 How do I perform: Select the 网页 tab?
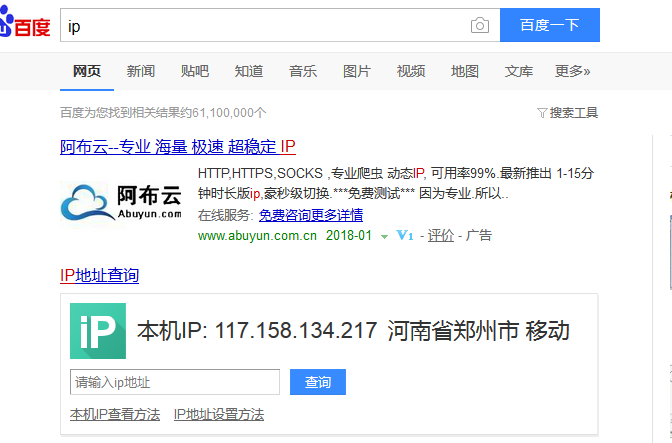click(x=87, y=71)
